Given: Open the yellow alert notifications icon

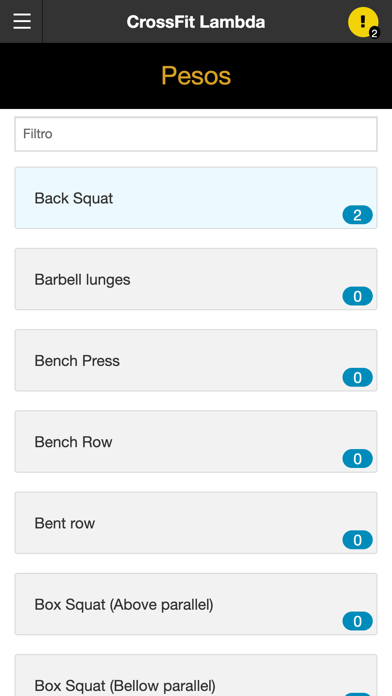Looking at the screenshot, I should click(363, 21).
